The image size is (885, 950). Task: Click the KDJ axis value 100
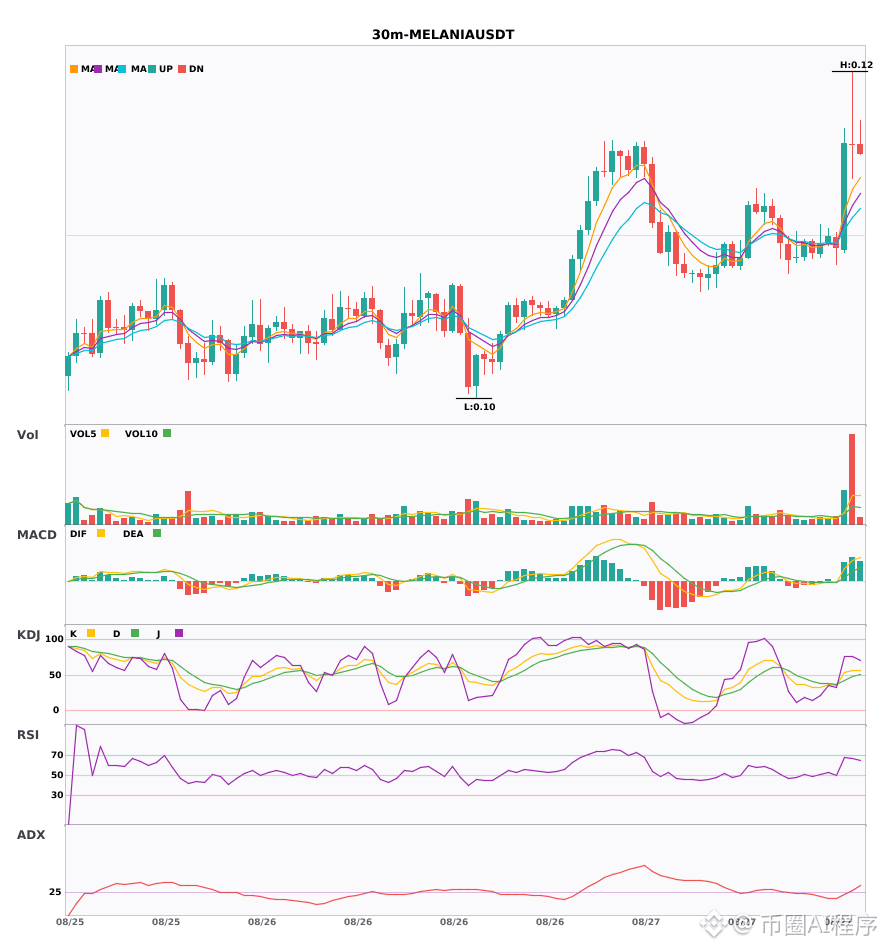pos(55,639)
